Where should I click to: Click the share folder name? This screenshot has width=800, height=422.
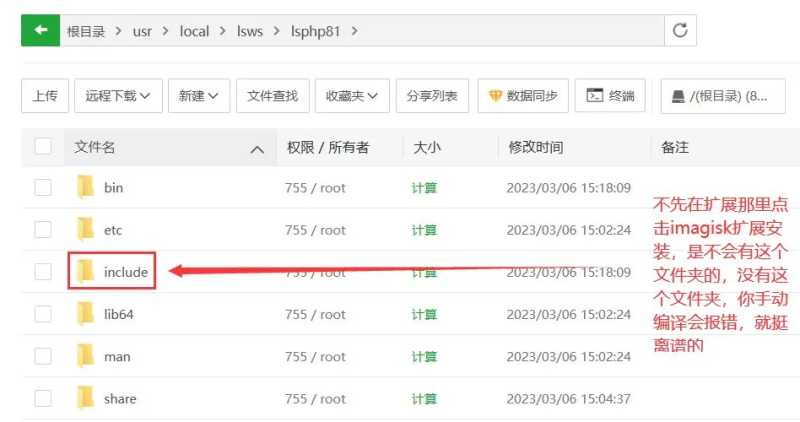pos(120,399)
